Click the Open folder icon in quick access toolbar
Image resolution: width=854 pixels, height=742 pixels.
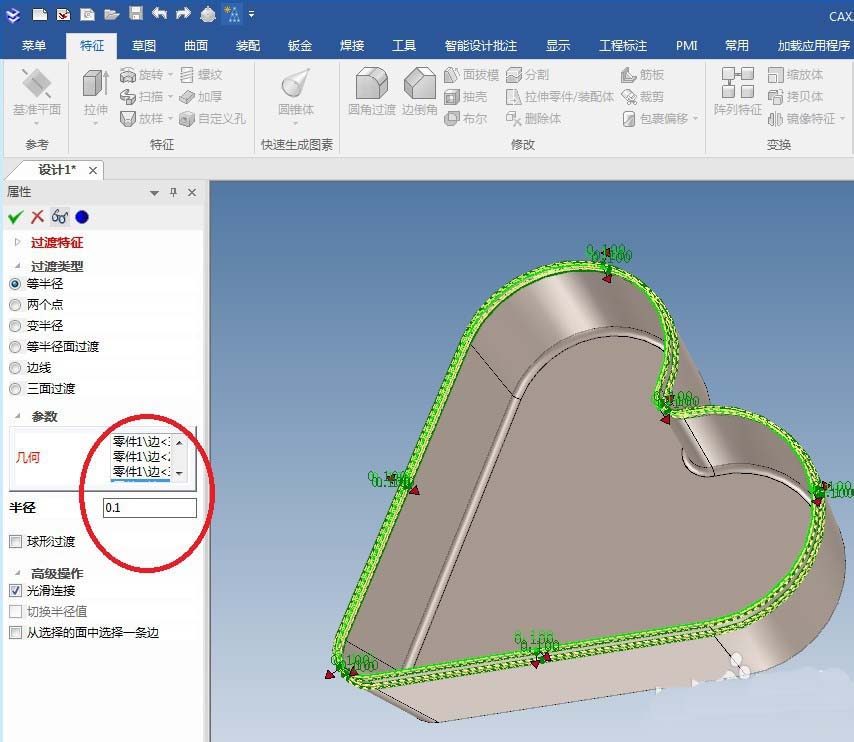click(x=112, y=14)
